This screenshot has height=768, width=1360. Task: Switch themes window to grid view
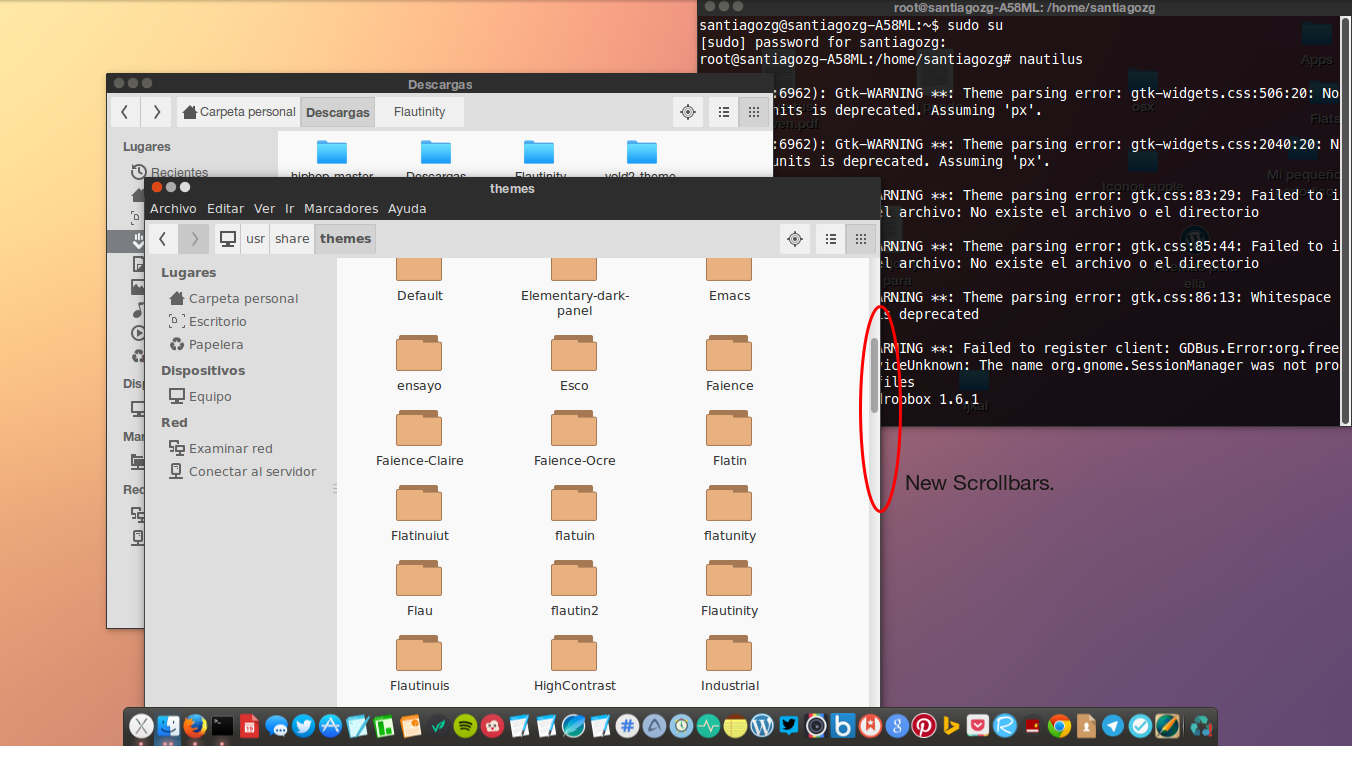(860, 239)
